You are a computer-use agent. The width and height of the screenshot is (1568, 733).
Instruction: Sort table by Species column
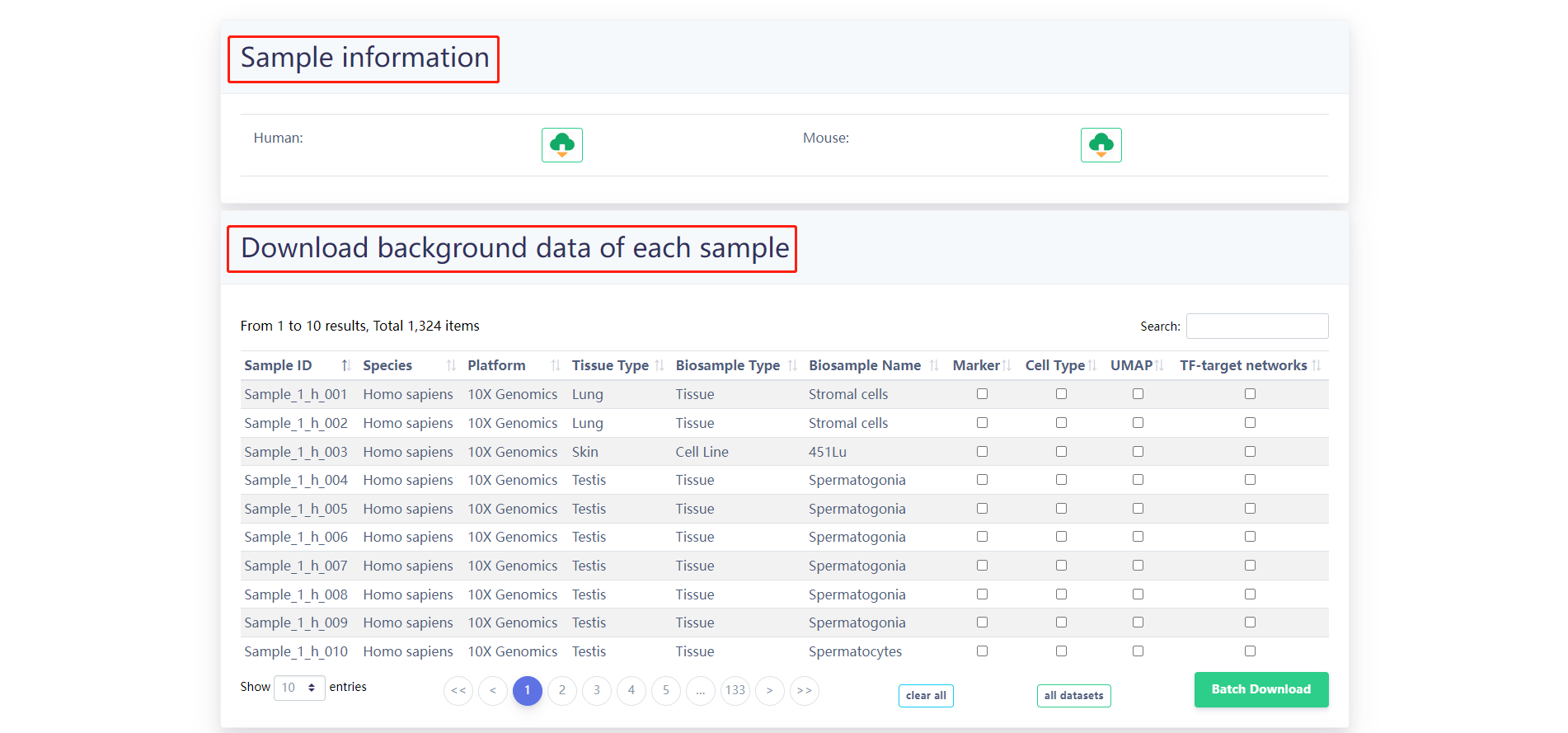[410, 365]
